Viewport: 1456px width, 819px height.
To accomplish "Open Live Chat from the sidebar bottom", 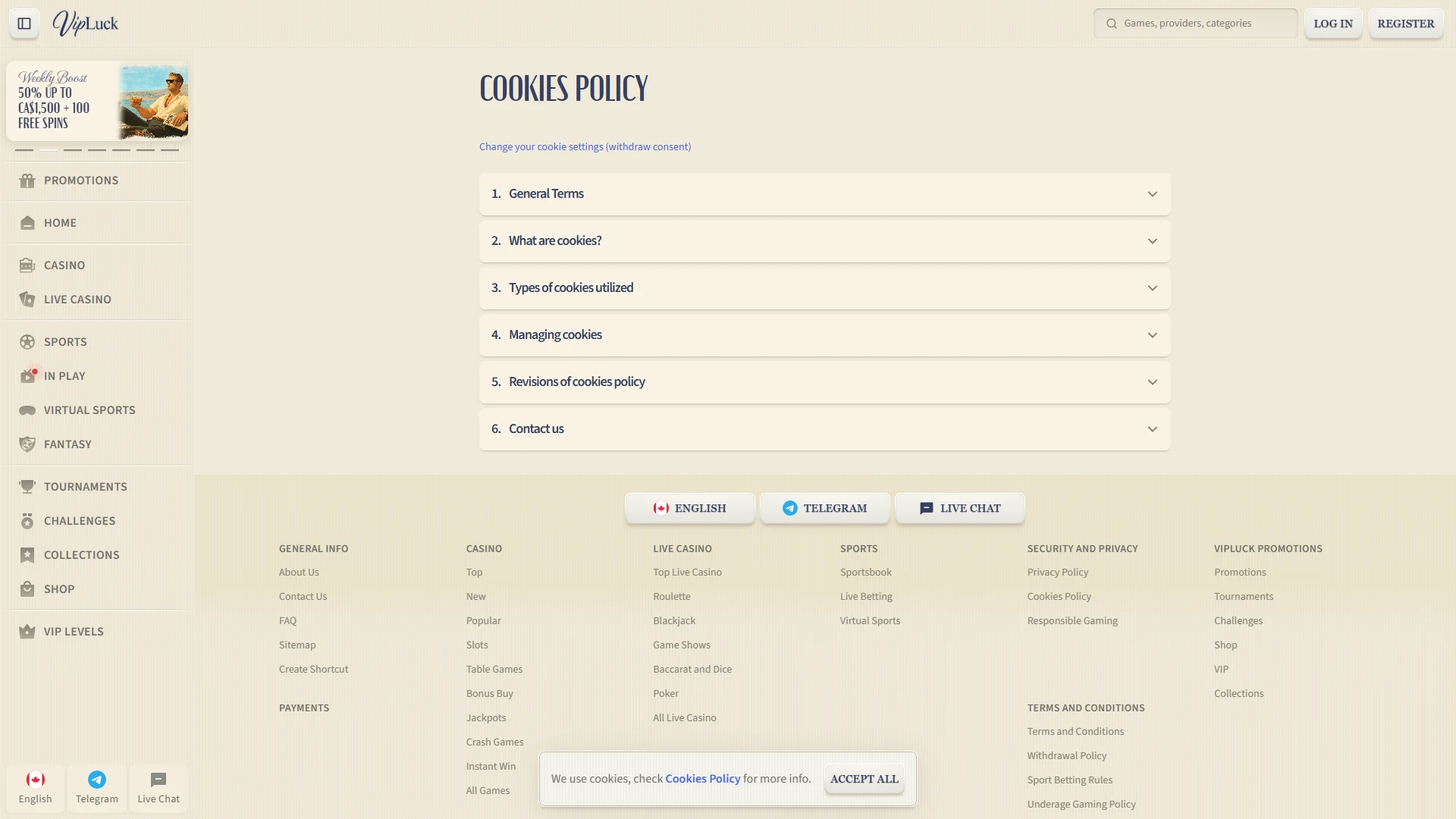I will pos(158,789).
